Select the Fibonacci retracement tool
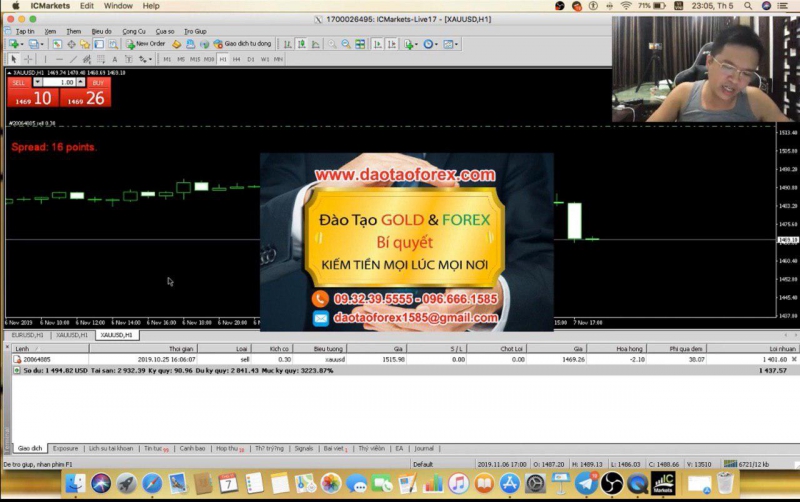 101,59
